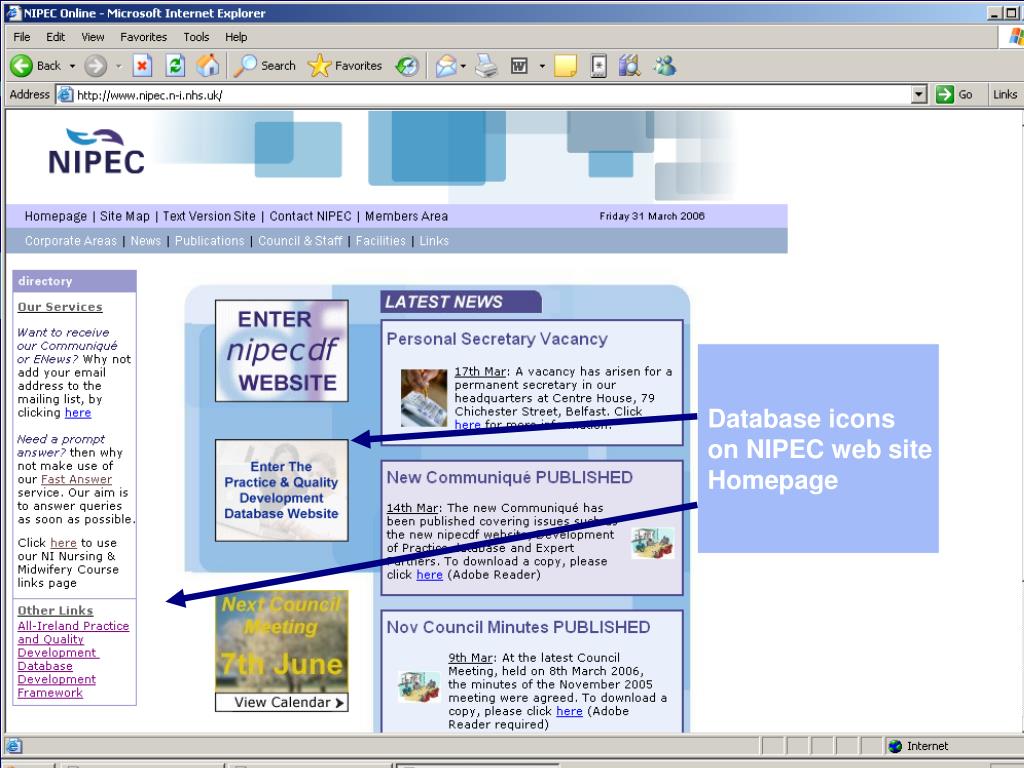The image size is (1024, 768).
Task: Open the Messenger people icon
Action: coord(665,65)
